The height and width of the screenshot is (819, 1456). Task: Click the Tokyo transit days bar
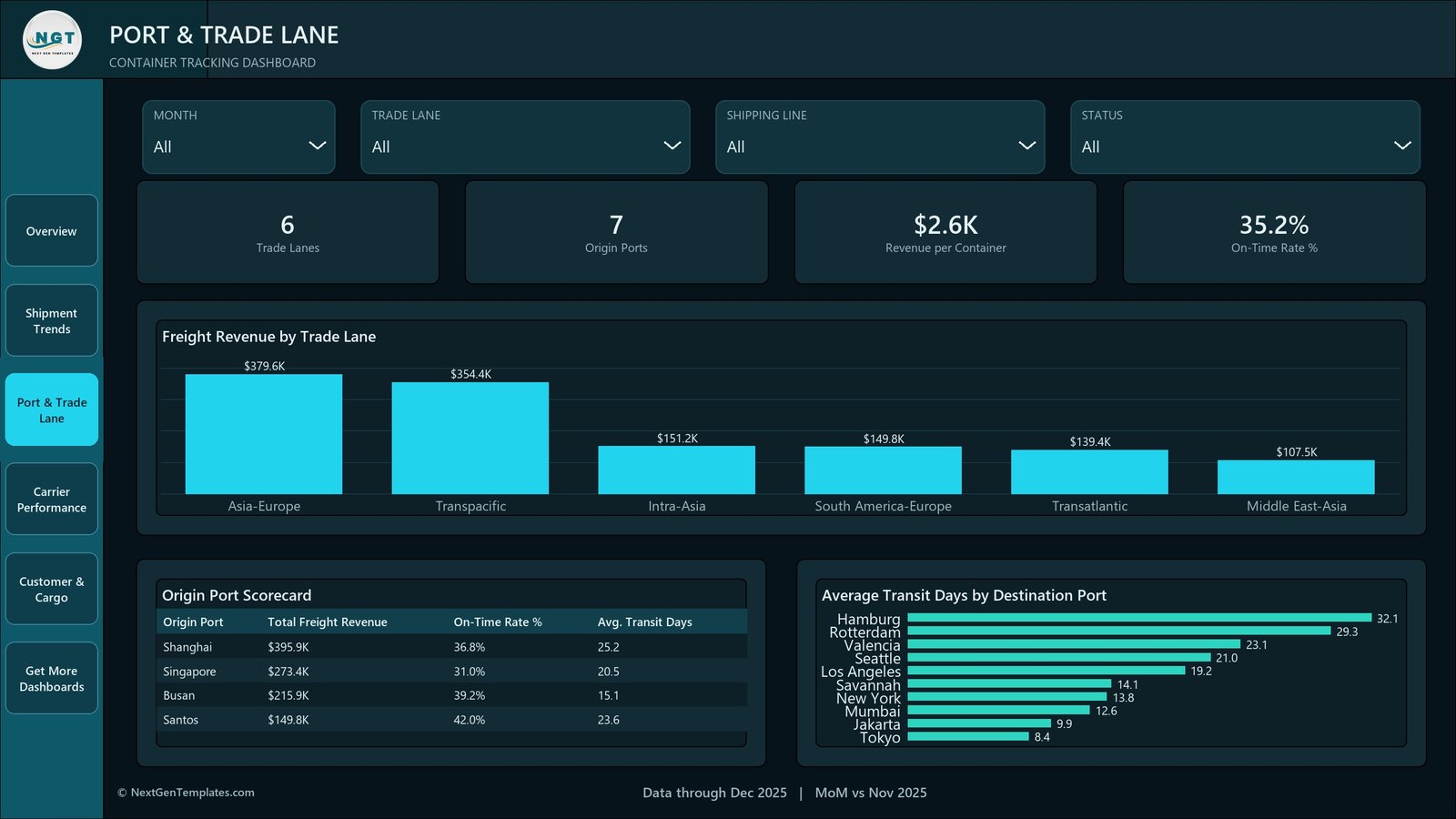click(968, 736)
